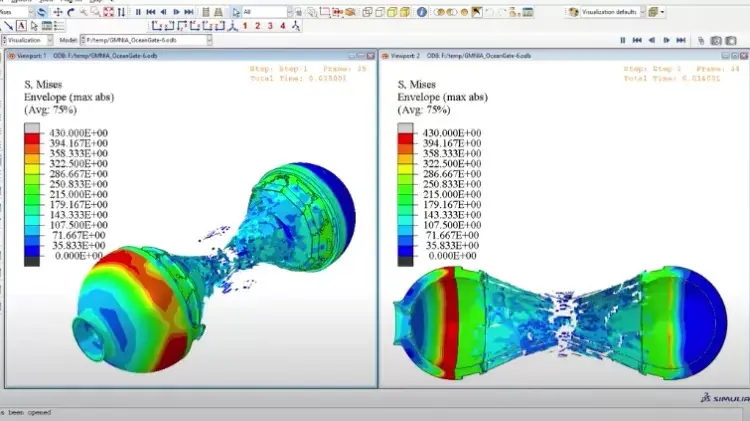Screen dimensions: 750x421
Task: Click the second display group circles icon
Action: [452, 12]
